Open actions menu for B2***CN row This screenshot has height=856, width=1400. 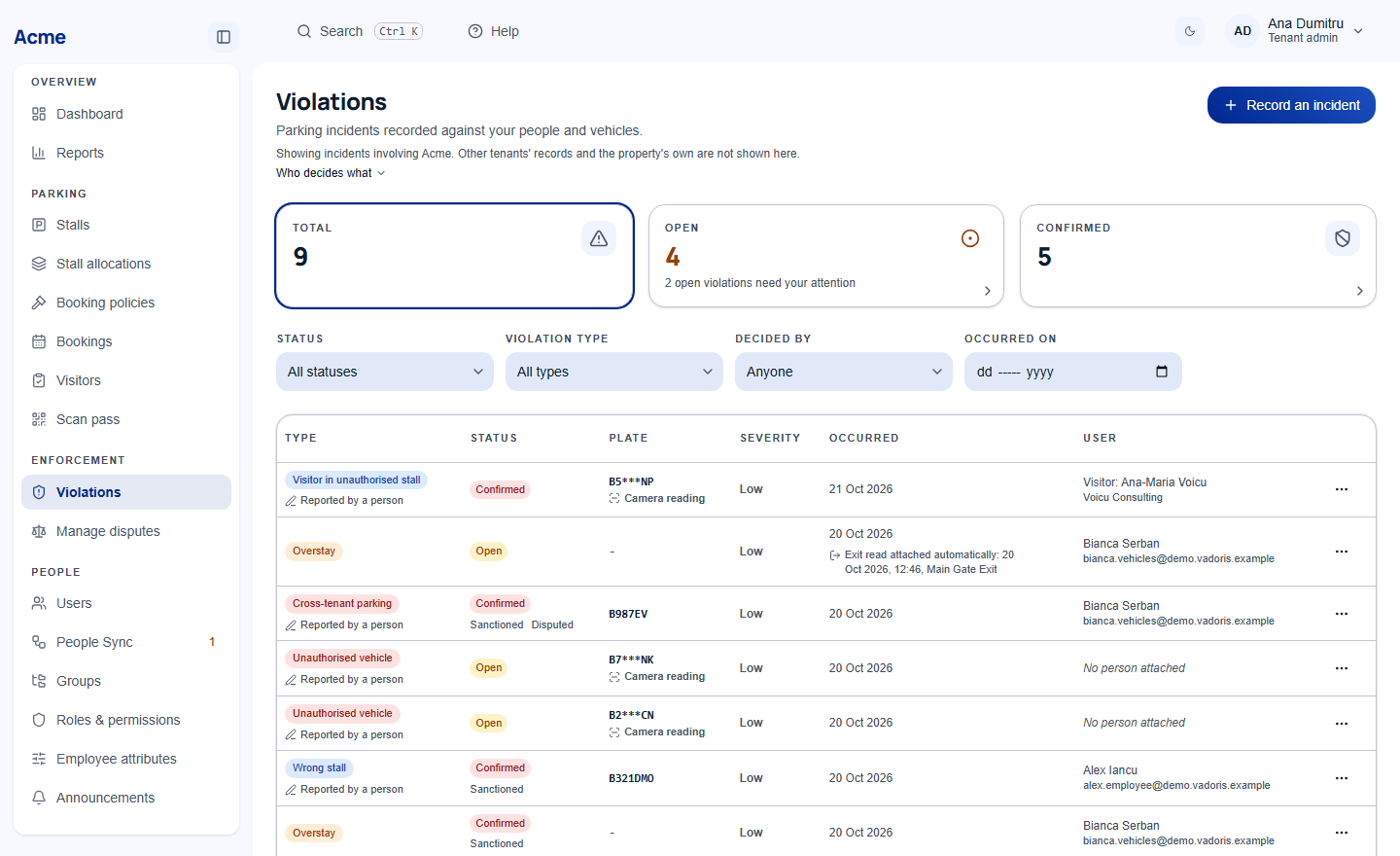pyautogui.click(x=1342, y=724)
